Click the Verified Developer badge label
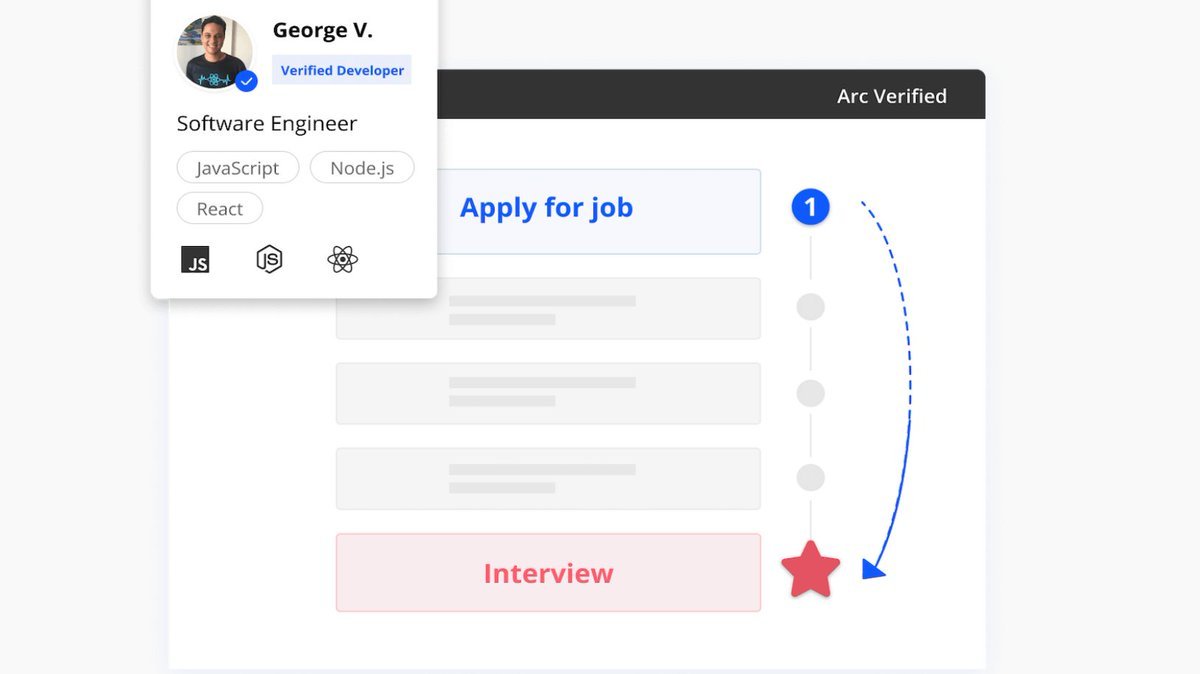 (x=342, y=70)
